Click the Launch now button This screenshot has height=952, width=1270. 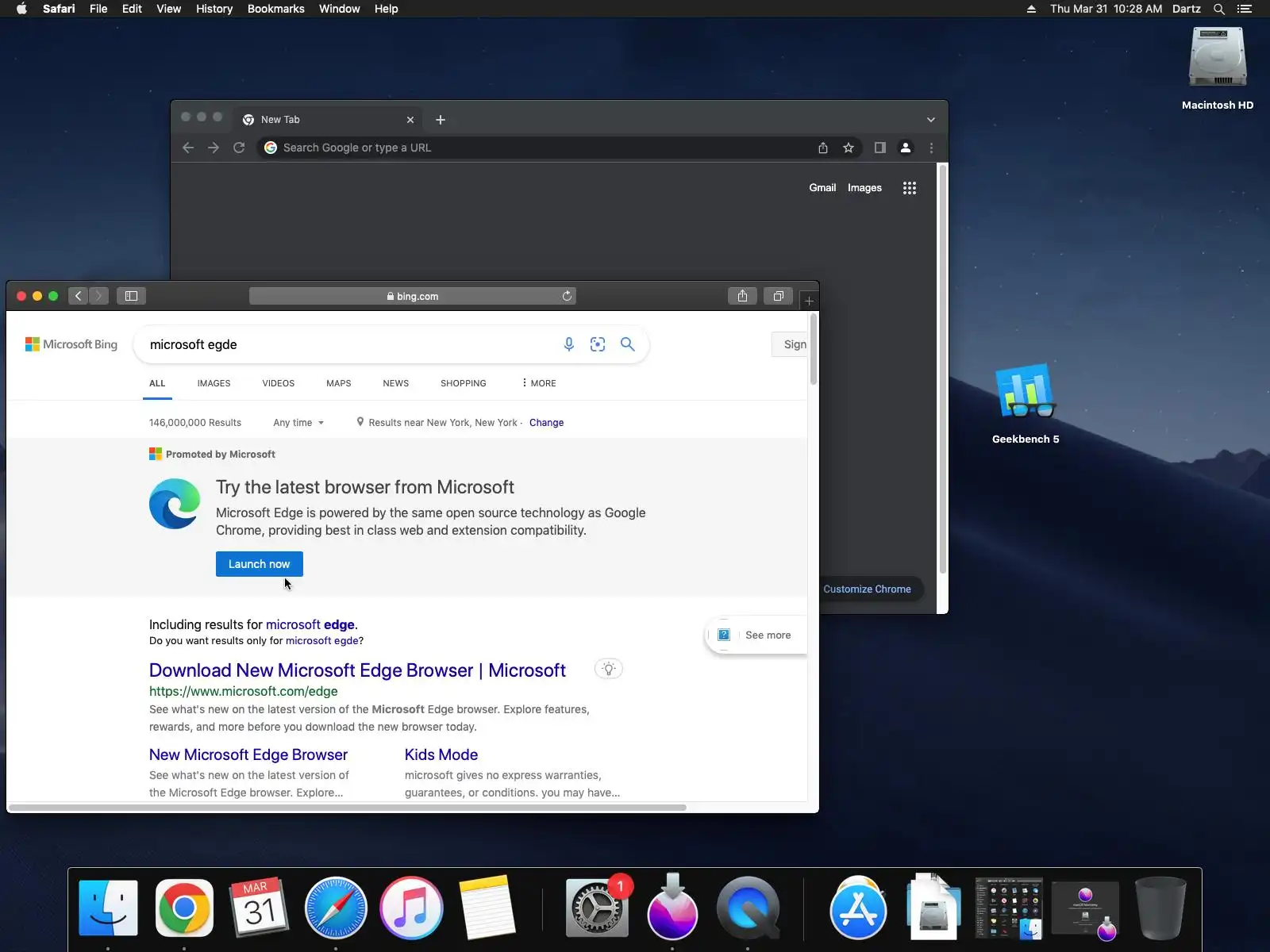260,564
